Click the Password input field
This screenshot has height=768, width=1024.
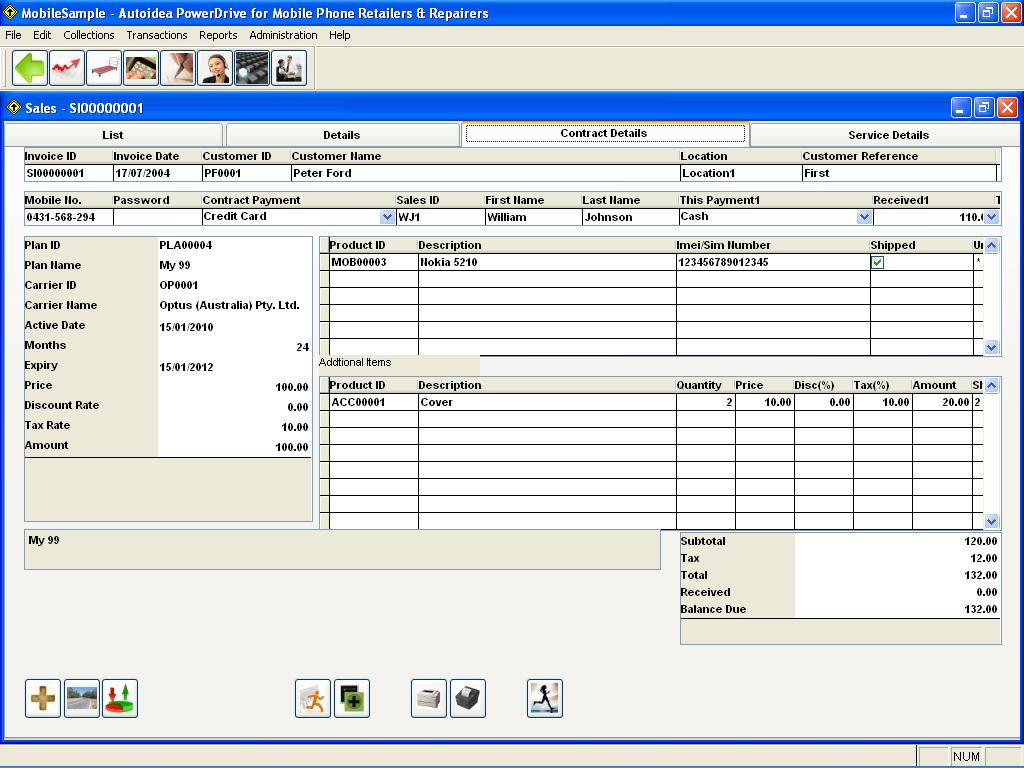click(x=156, y=217)
